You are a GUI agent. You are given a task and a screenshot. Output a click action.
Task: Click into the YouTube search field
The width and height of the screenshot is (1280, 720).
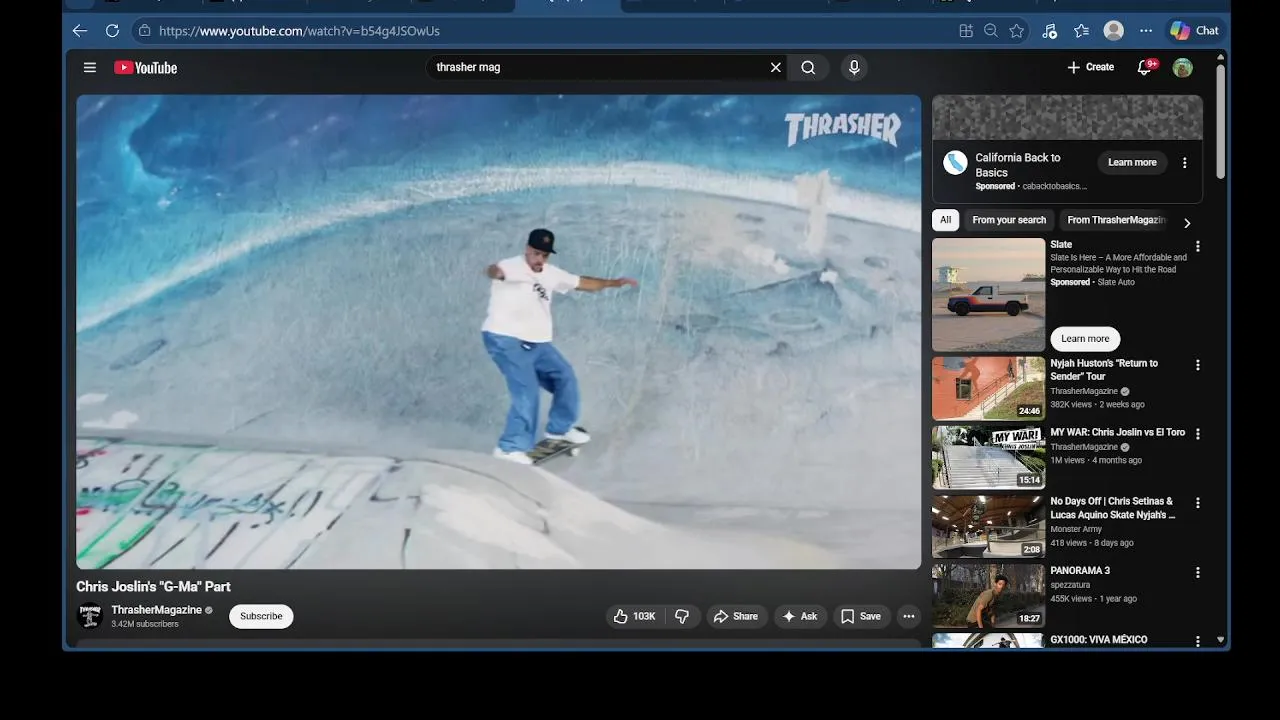(598, 67)
